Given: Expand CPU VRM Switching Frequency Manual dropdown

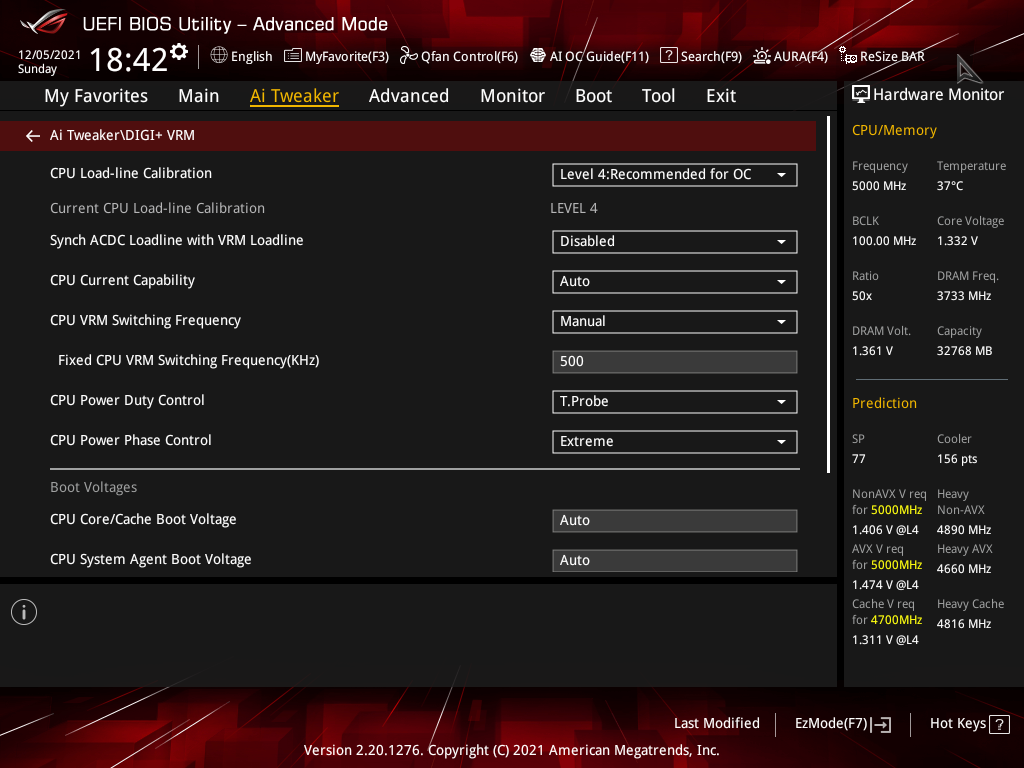Looking at the screenshot, I should coord(675,322).
